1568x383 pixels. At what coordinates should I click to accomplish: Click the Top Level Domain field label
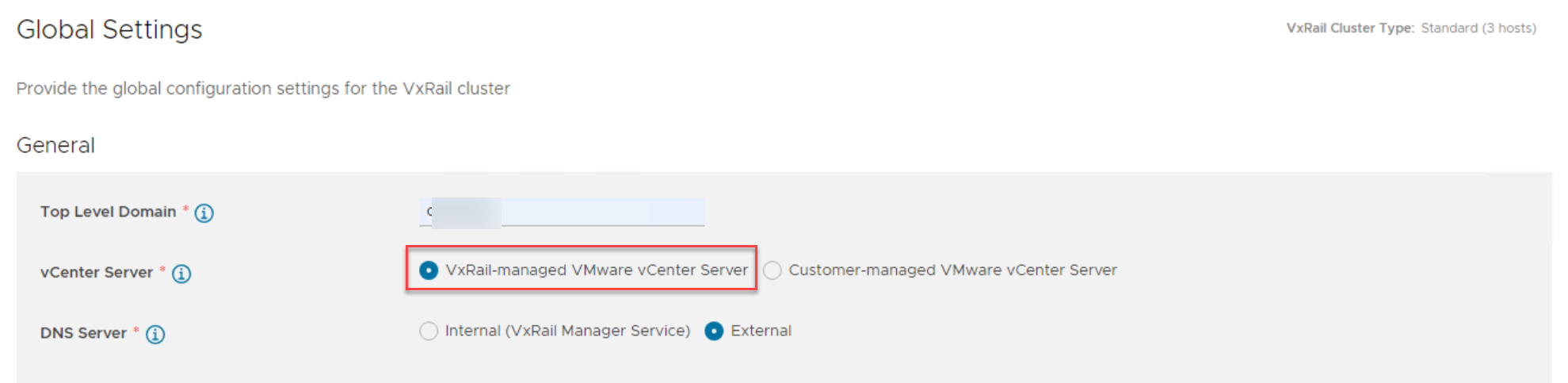click(108, 212)
